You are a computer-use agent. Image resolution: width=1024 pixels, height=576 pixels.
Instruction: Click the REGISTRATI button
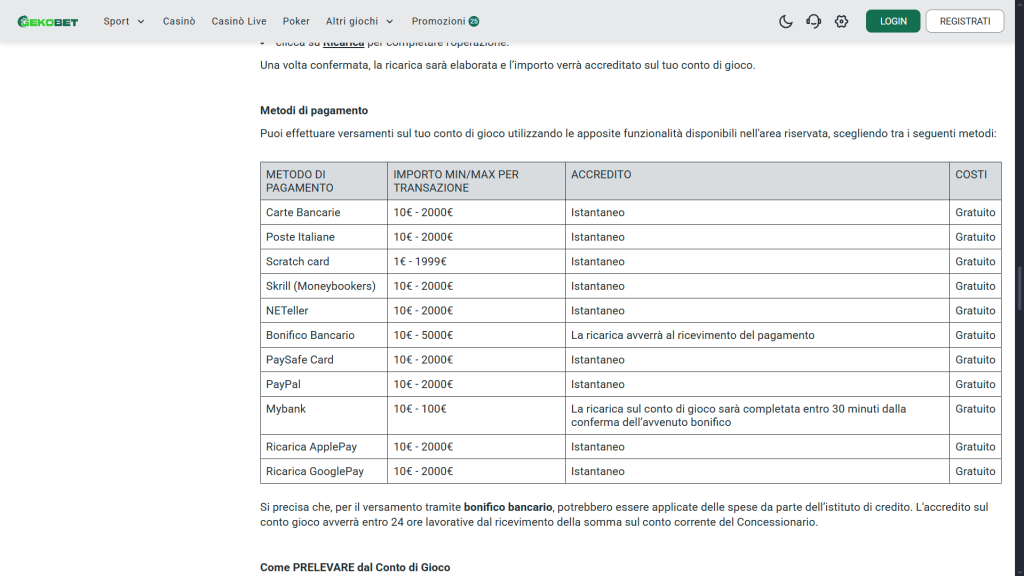click(x=964, y=21)
